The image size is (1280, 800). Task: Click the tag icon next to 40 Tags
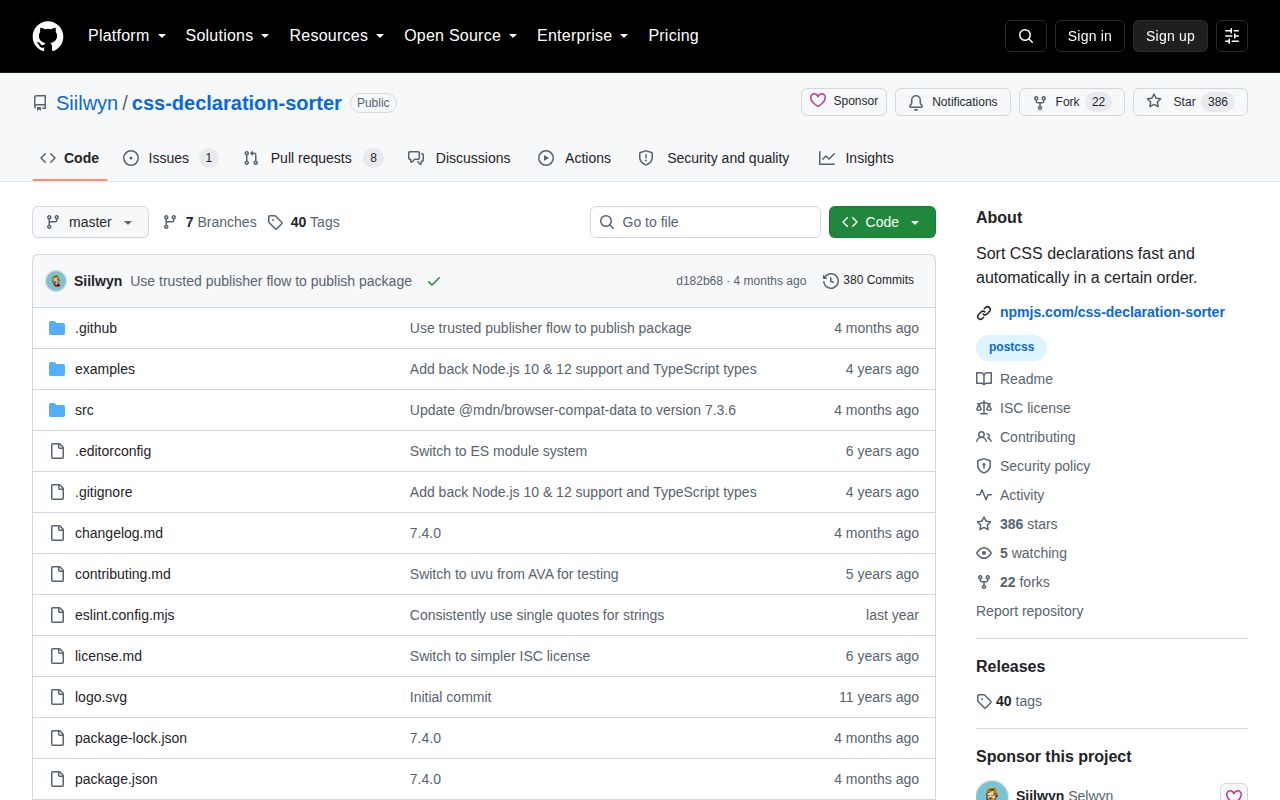tap(275, 222)
